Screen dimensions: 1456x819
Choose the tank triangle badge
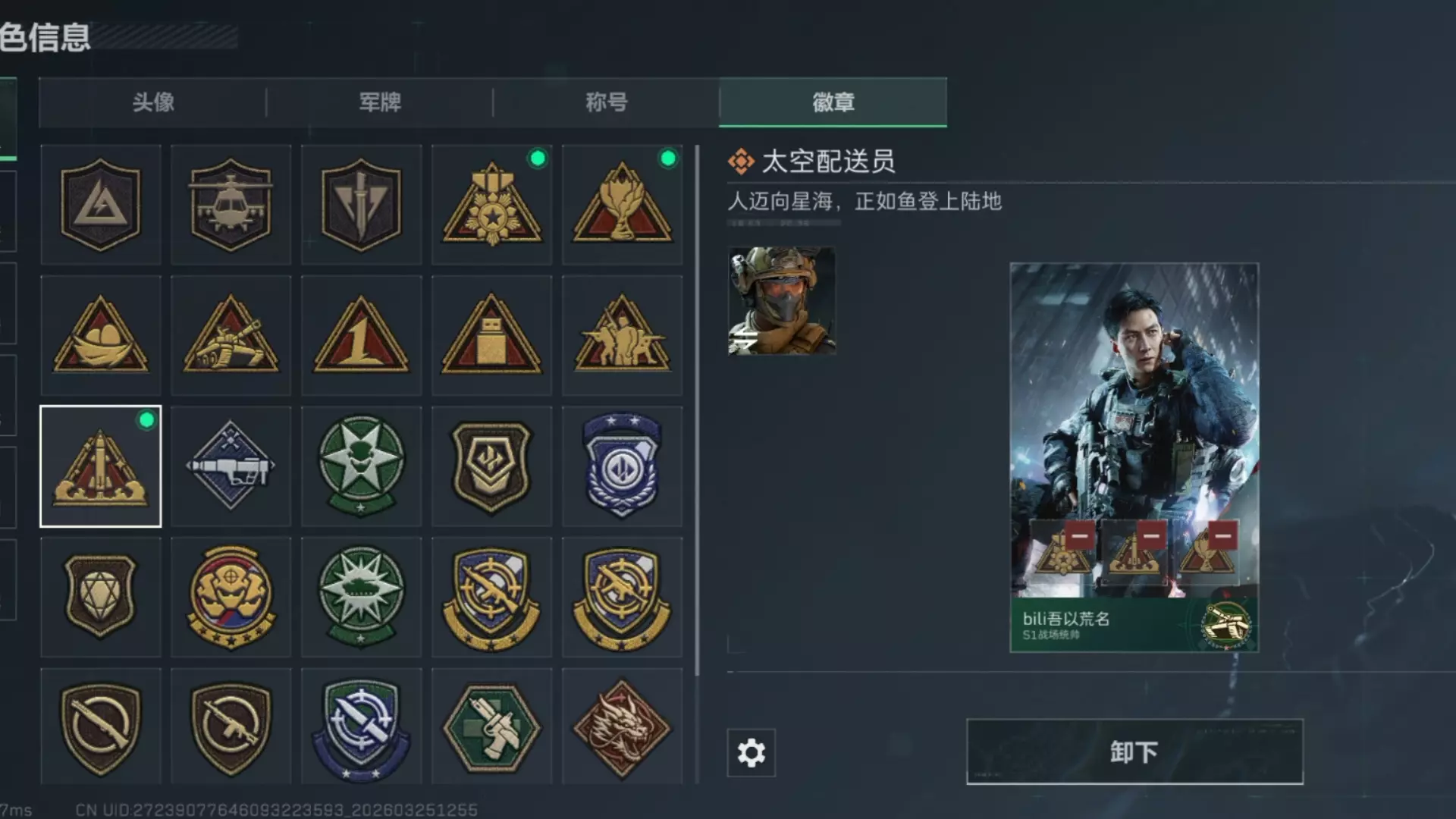coord(231,335)
